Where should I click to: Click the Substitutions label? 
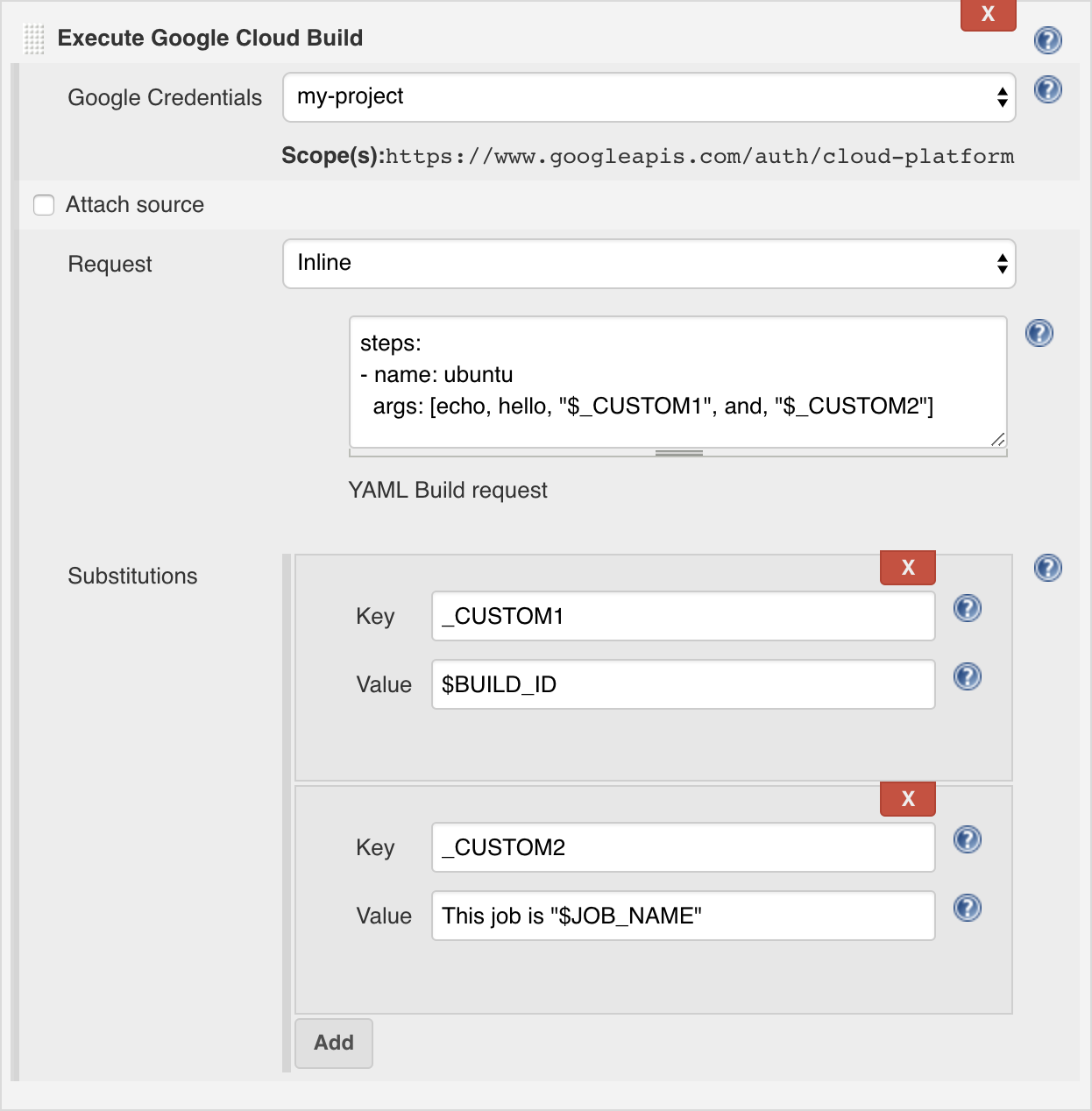132,576
